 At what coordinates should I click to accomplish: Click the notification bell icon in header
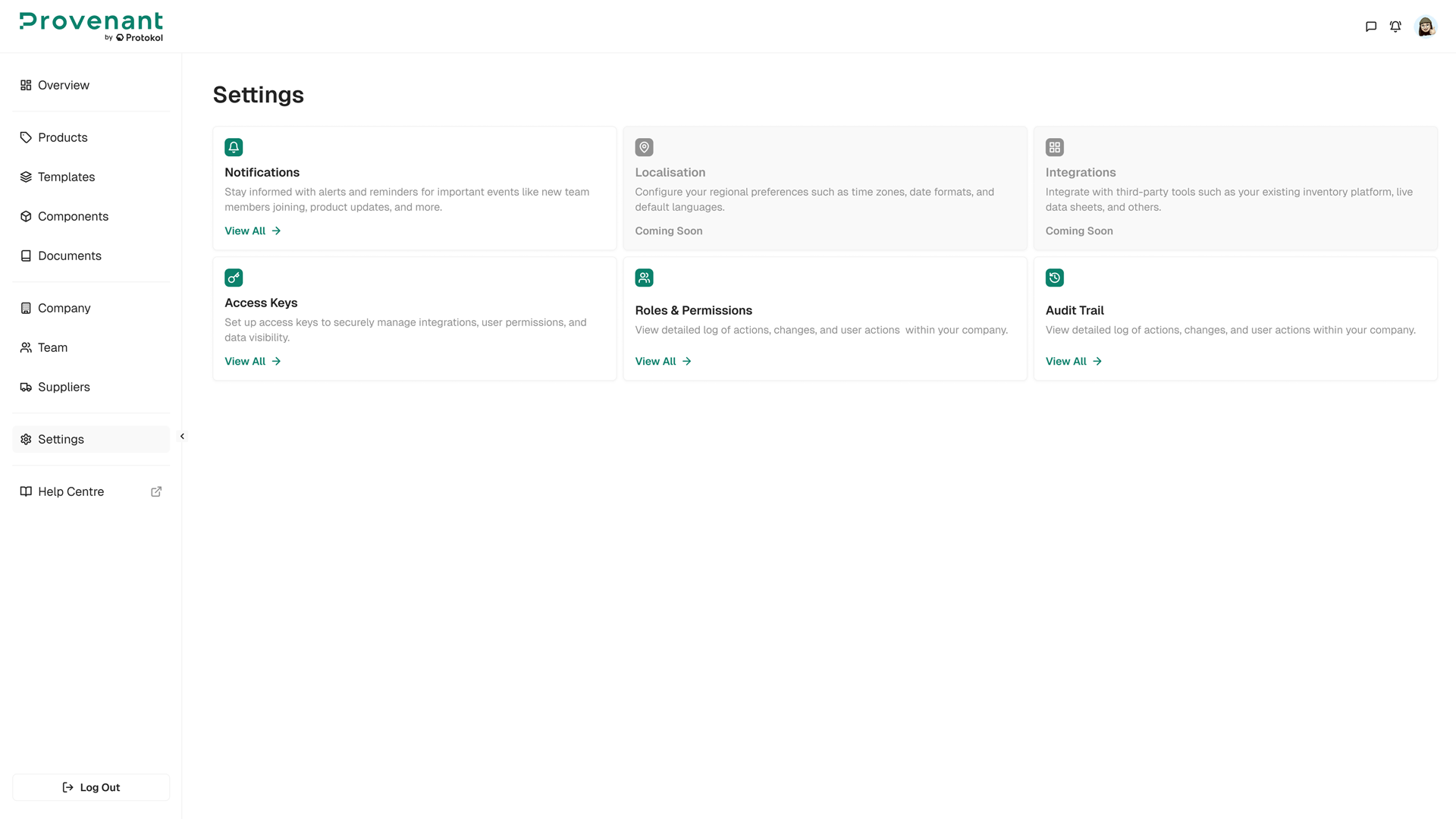point(1395,27)
